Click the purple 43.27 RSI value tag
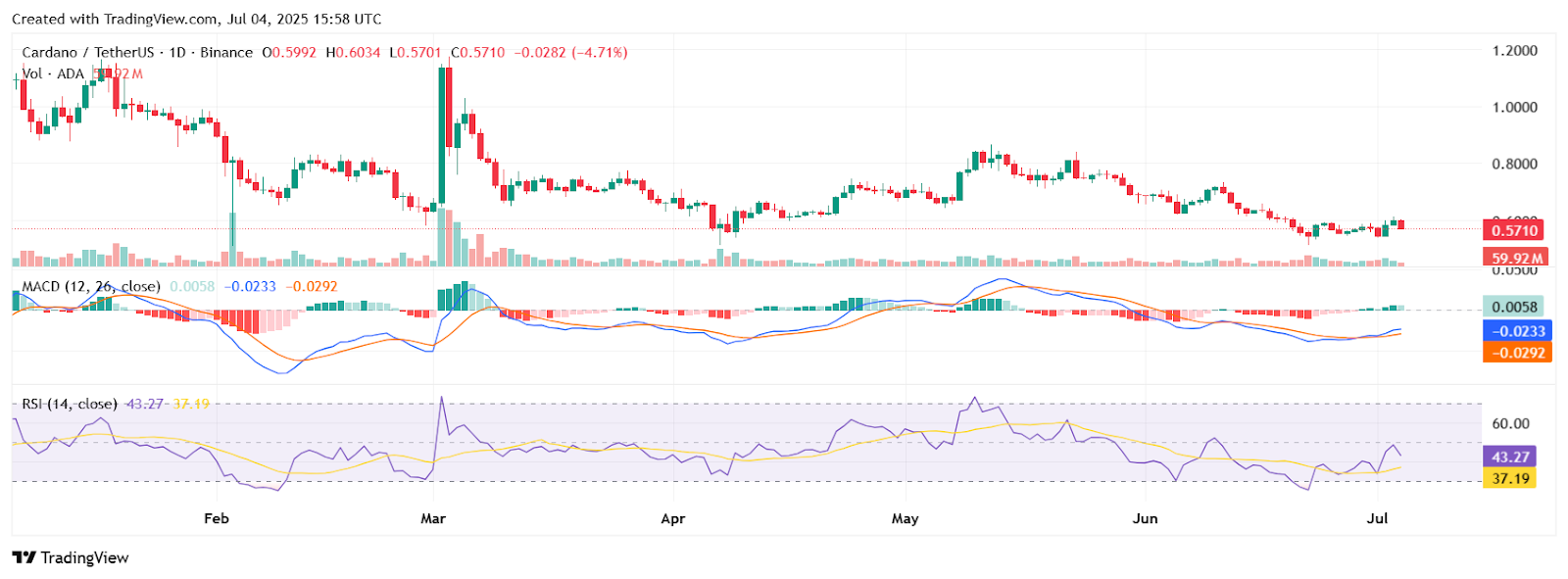Viewport: 1568px width, 579px height. click(x=1509, y=457)
